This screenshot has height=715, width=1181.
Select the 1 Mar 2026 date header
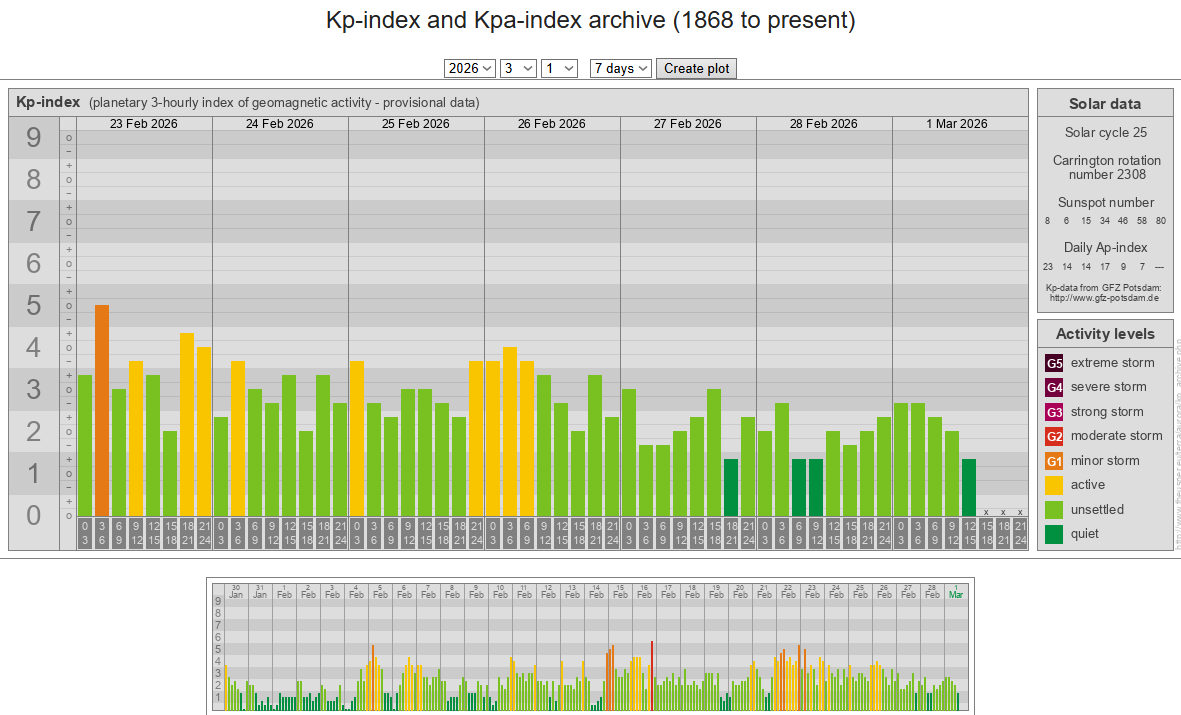tap(956, 124)
